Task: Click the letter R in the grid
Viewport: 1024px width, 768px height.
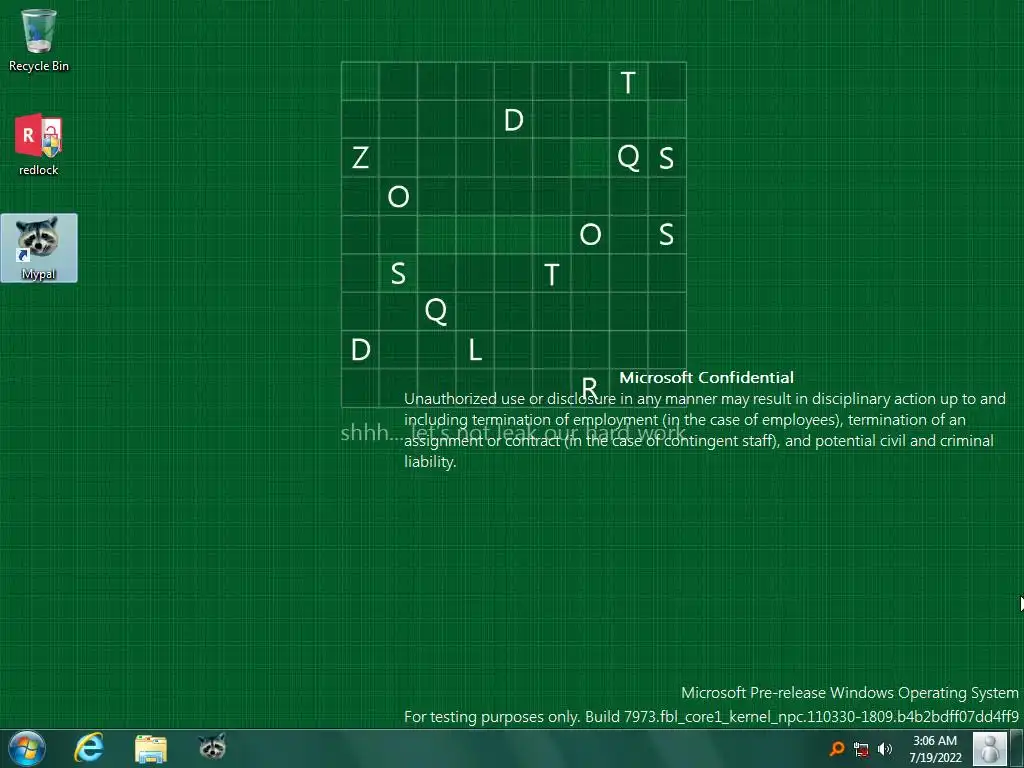Action: point(589,388)
